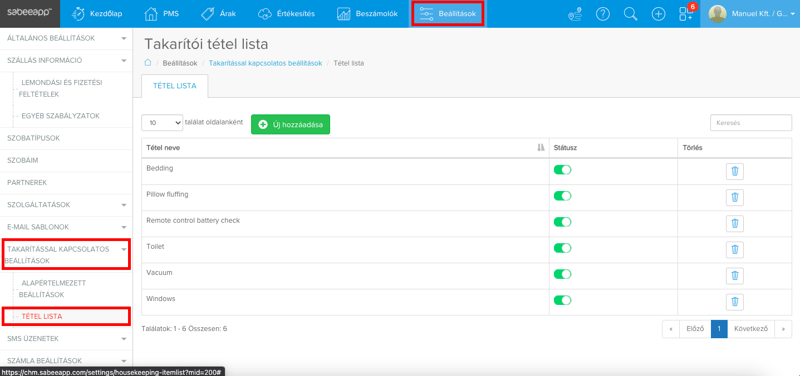Open the Kezdőlap dashboard menu

[97, 14]
